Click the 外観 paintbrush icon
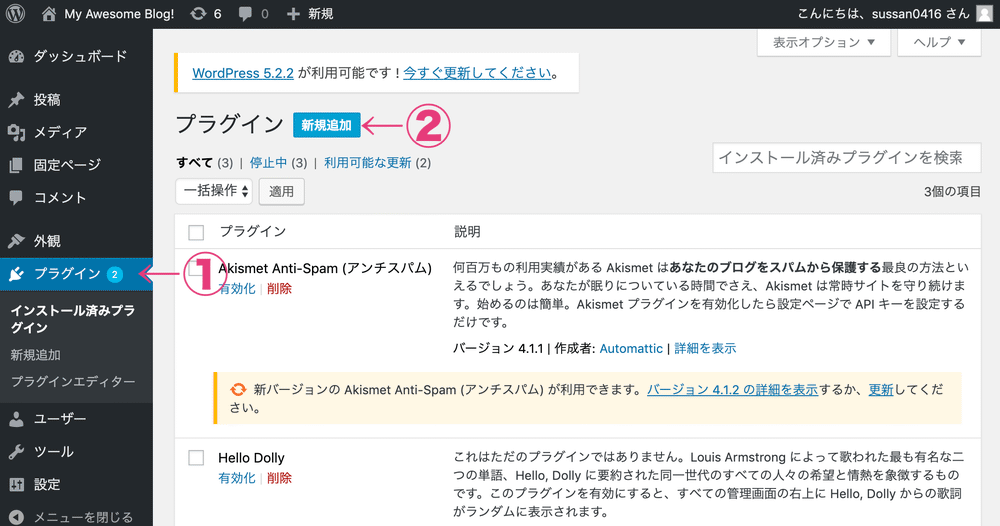 coord(17,241)
